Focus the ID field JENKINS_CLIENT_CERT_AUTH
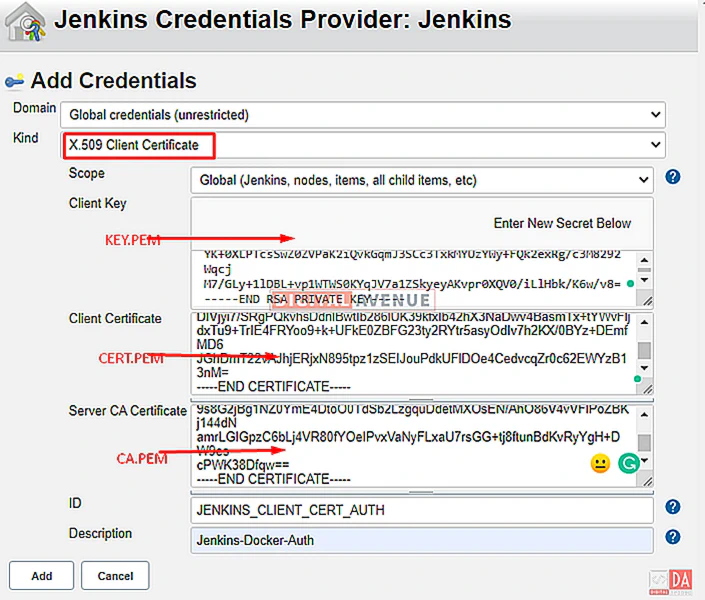The image size is (705, 600). pyautogui.click(x=422, y=510)
